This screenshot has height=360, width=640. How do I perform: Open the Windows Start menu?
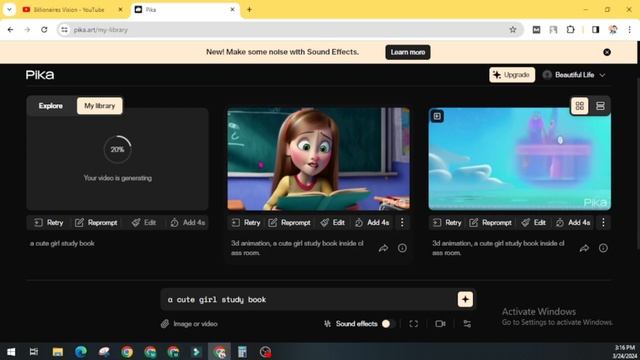point(11,352)
